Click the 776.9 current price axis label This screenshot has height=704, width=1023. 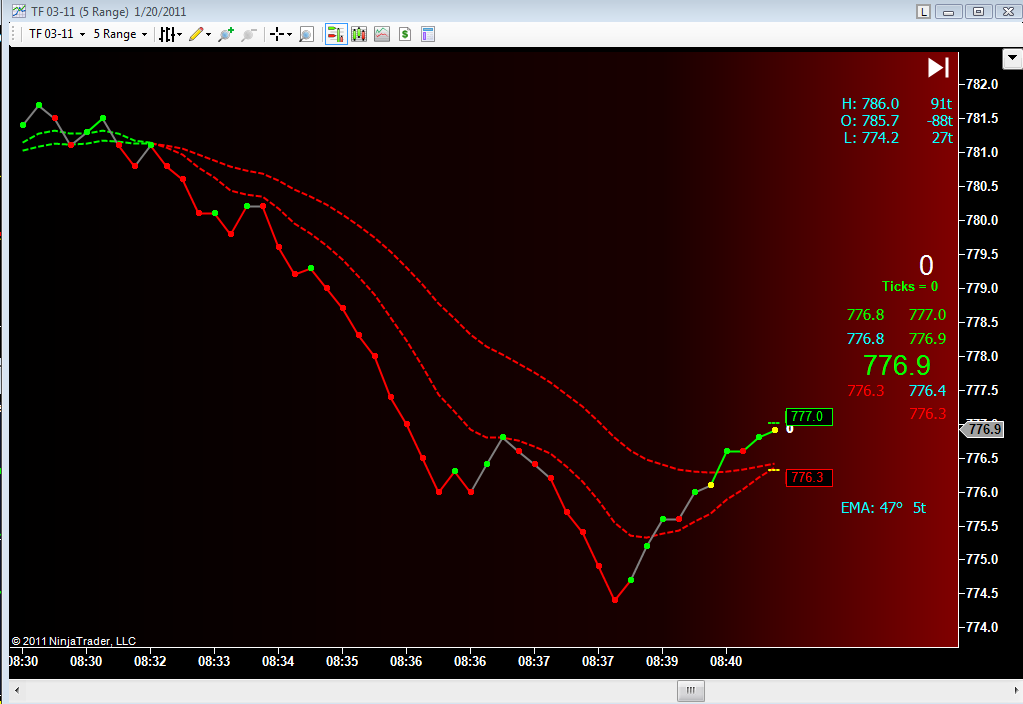pyautogui.click(x=981, y=429)
